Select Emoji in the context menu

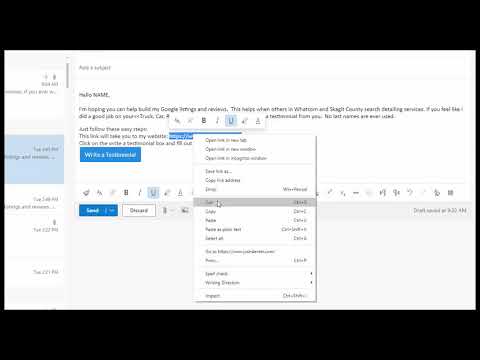(255, 189)
